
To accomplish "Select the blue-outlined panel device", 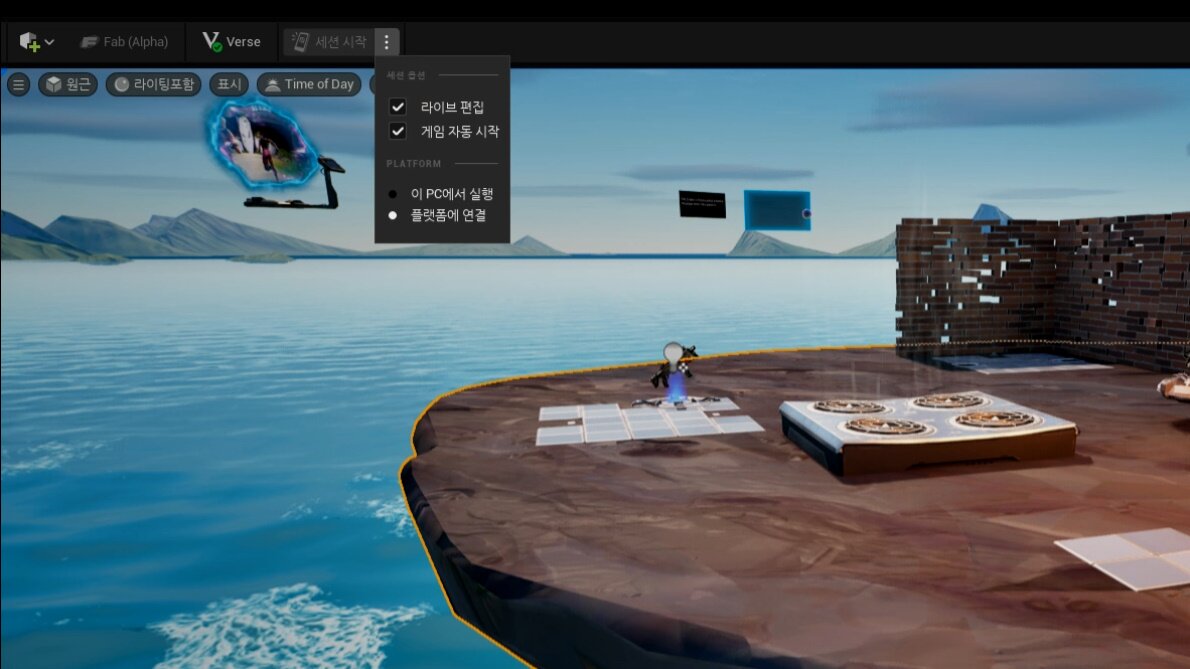I will pyautogui.click(x=776, y=210).
